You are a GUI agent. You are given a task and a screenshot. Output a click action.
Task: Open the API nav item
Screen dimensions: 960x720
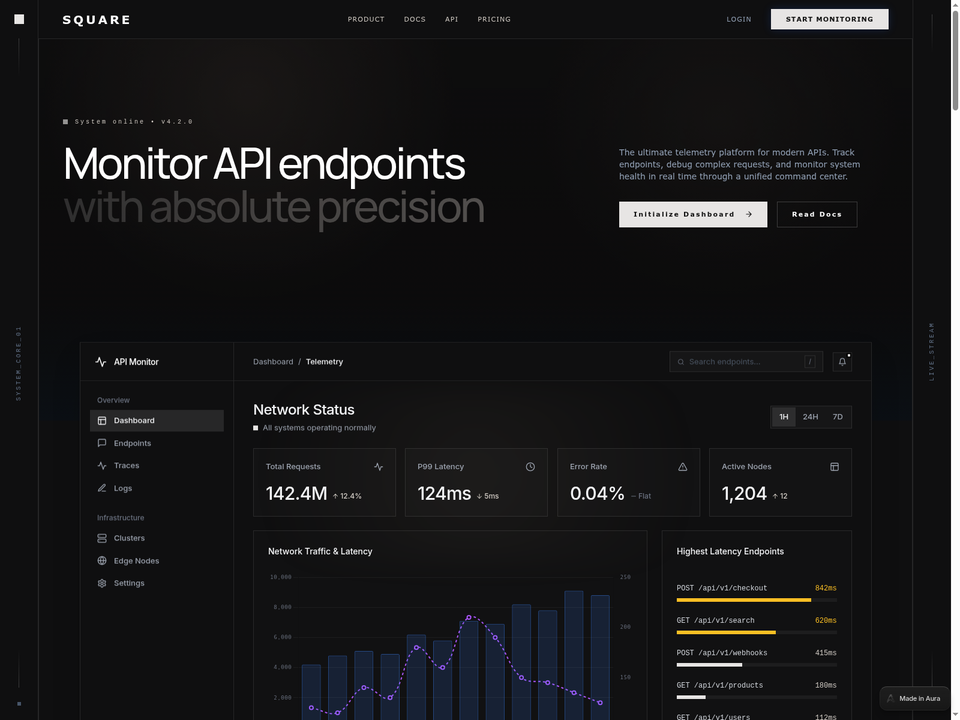pos(451,20)
